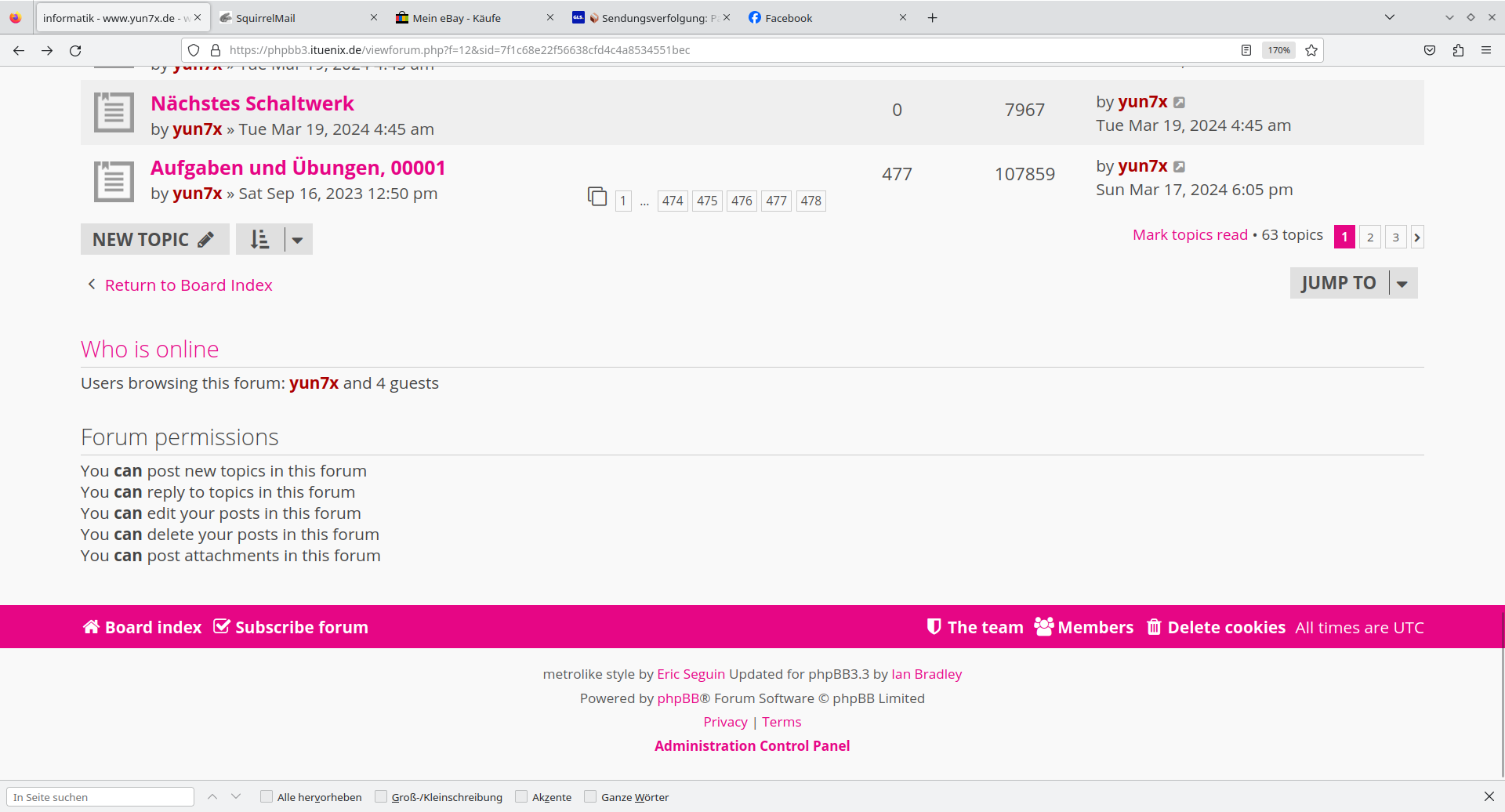Click the browser reload page icon

click(x=75, y=50)
